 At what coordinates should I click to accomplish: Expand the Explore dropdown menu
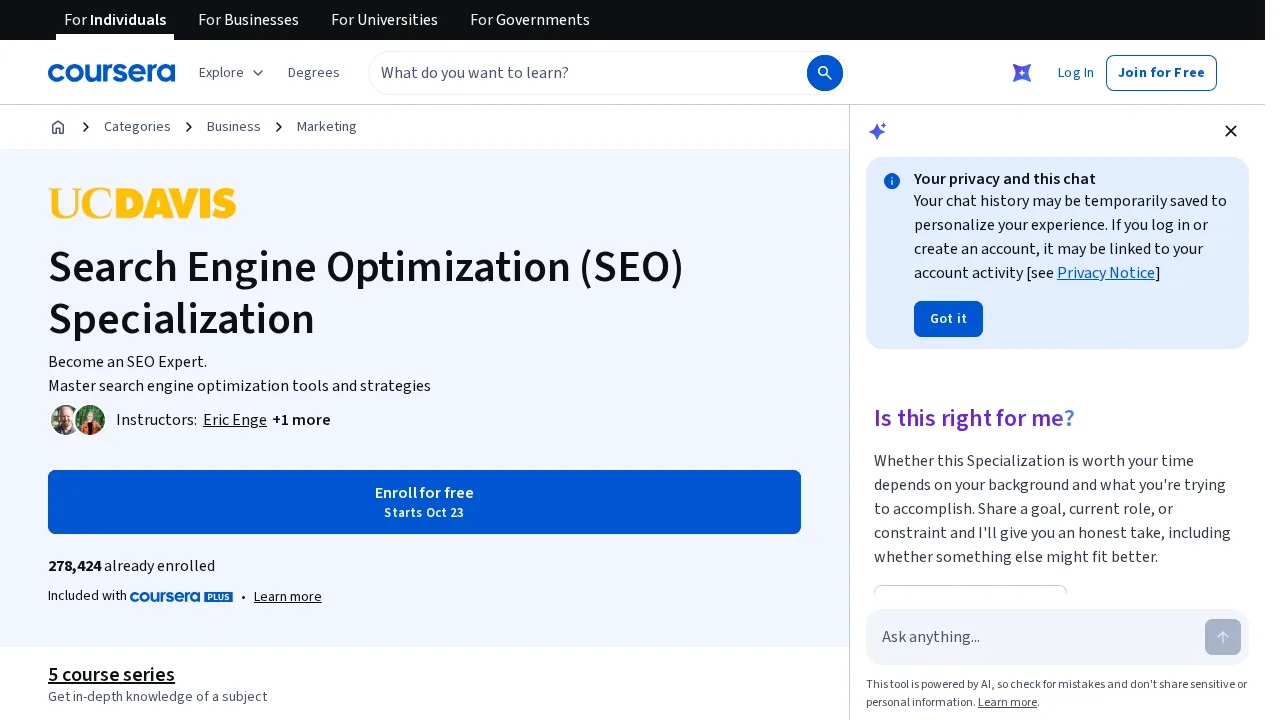[231, 73]
